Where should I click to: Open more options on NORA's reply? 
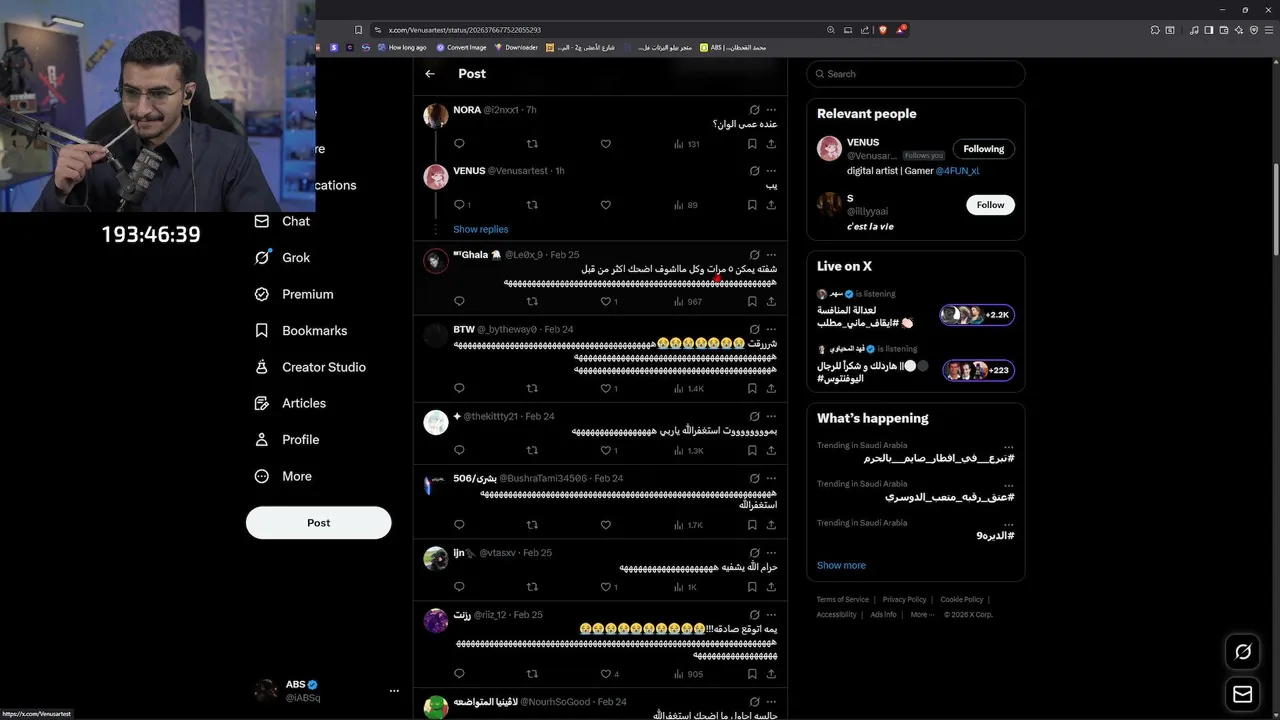coord(771,110)
